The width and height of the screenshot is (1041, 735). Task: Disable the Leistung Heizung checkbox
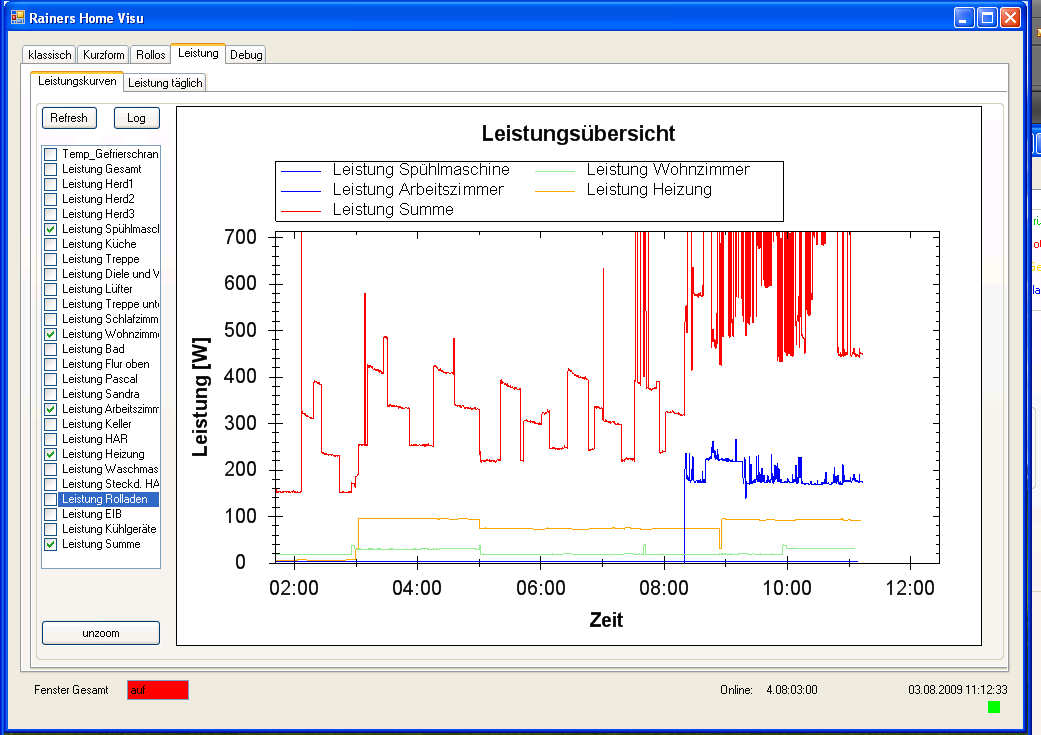click(50, 454)
